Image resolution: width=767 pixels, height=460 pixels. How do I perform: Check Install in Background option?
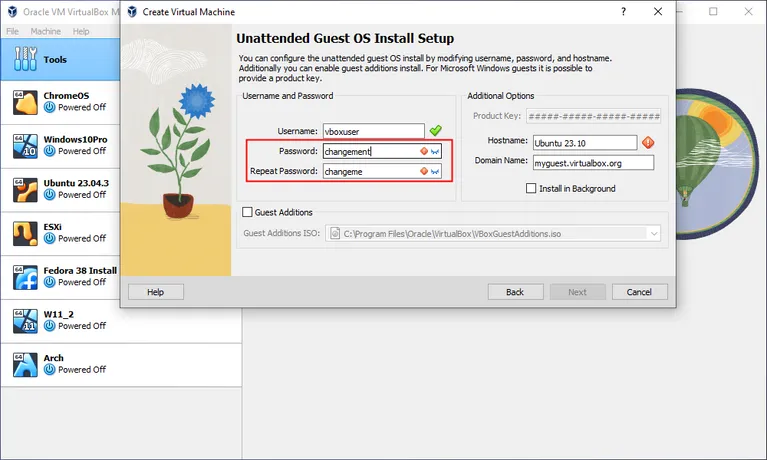pyautogui.click(x=531, y=188)
